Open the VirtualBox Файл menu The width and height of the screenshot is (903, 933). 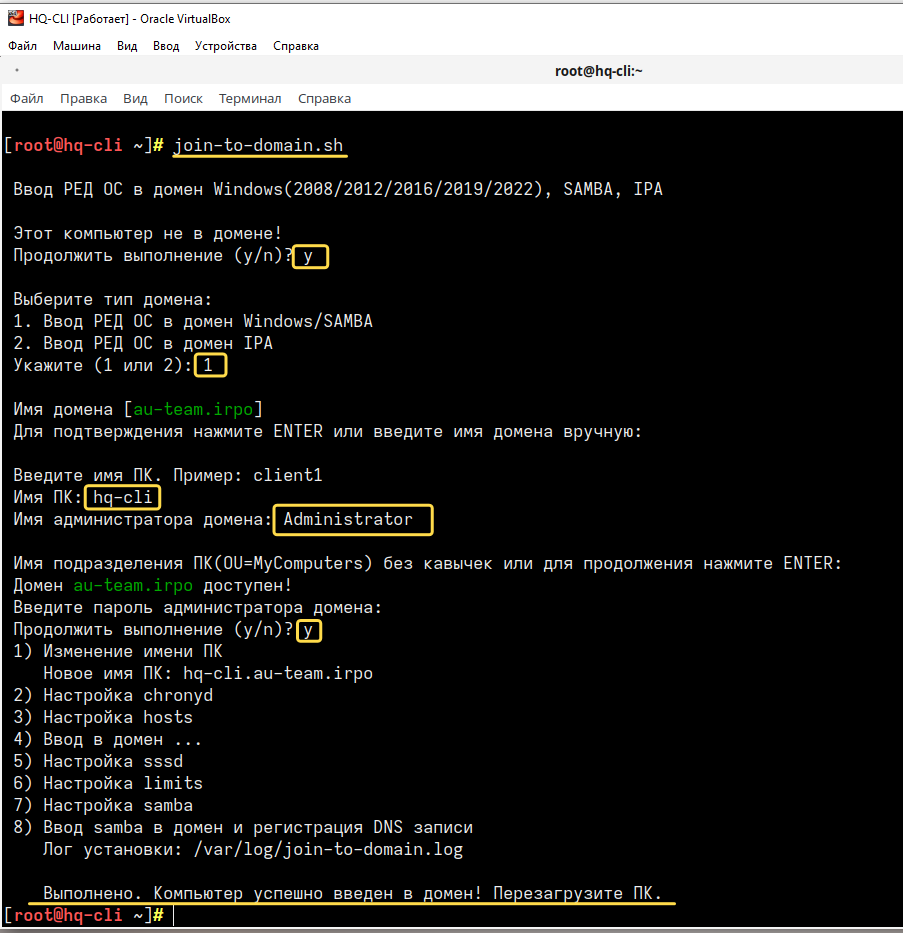pyautogui.click(x=23, y=46)
